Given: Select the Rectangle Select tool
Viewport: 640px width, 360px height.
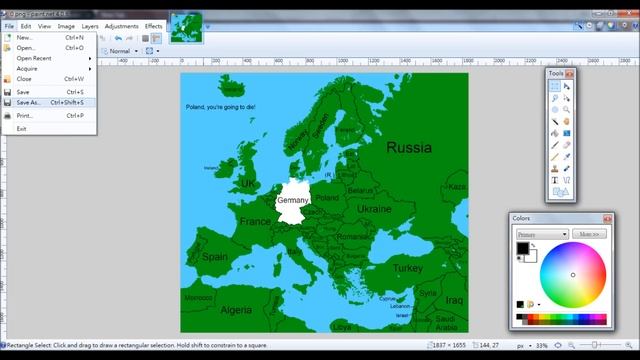Looking at the screenshot, I should 555,86.
